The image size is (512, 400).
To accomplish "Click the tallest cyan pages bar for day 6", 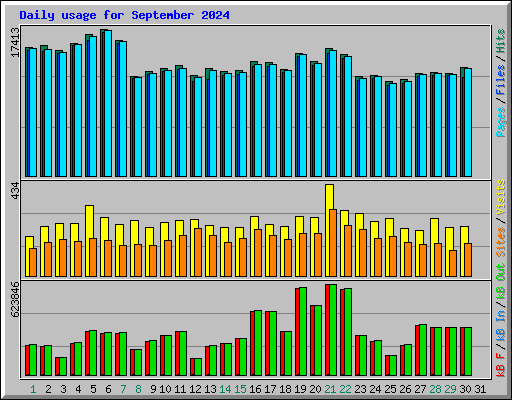I will pos(108,104).
